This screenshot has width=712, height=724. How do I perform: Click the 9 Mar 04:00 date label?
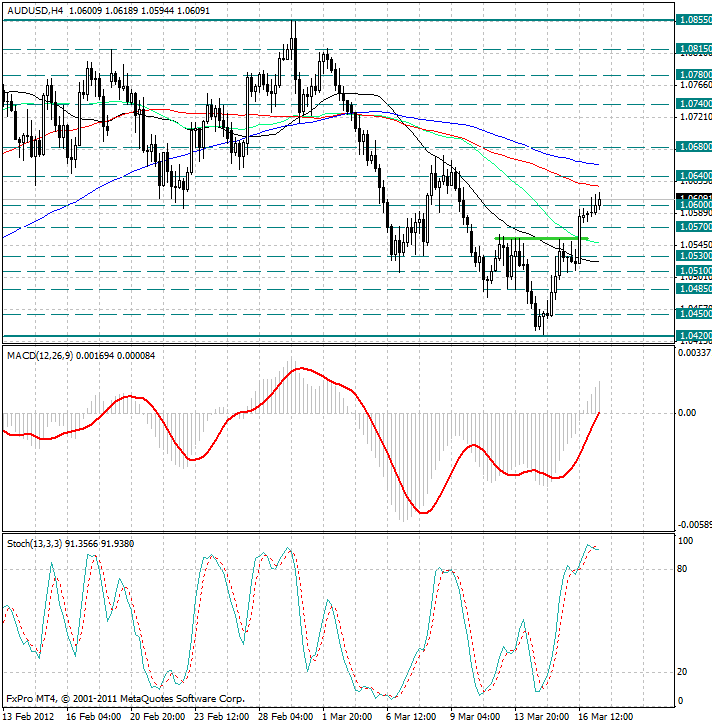pos(475,717)
